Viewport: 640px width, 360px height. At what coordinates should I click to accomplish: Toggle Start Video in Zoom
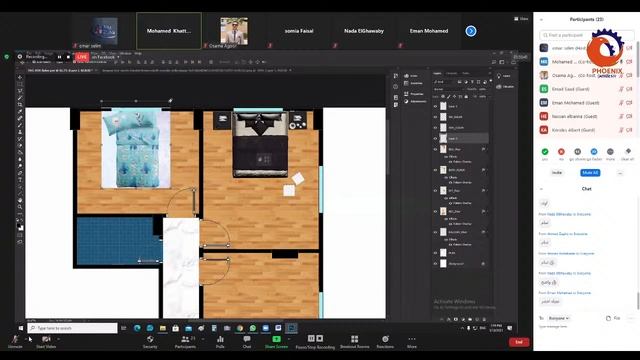[x=46, y=342]
